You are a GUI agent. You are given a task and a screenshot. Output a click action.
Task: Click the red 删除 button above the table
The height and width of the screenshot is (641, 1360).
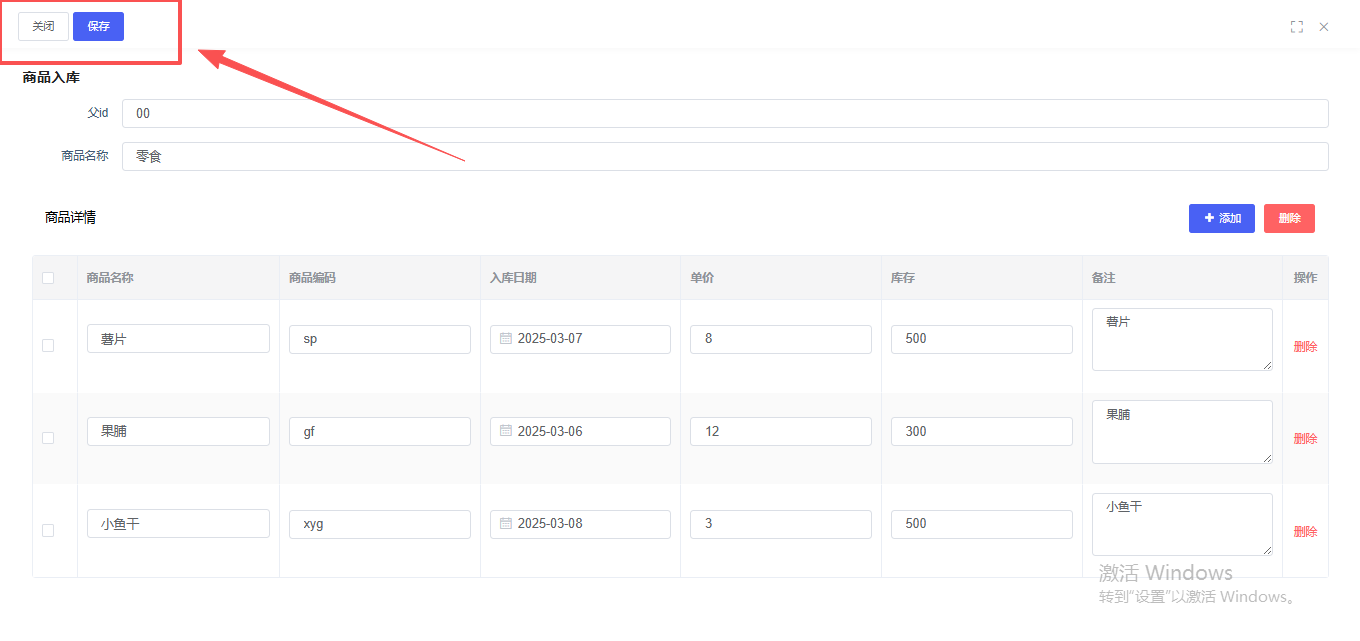(x=1289, y=218)
